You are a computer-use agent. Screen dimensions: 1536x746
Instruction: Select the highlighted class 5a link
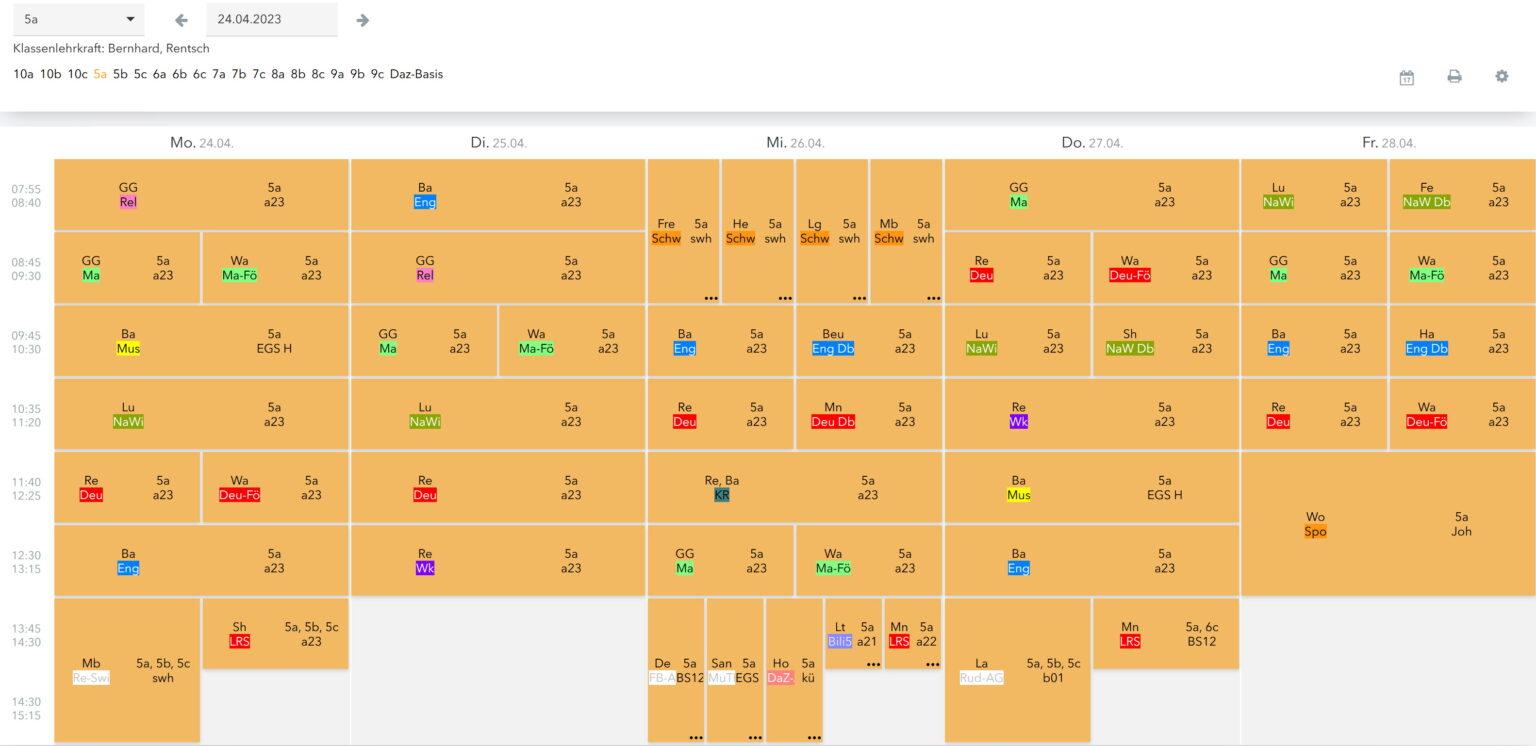coord(100,74)
